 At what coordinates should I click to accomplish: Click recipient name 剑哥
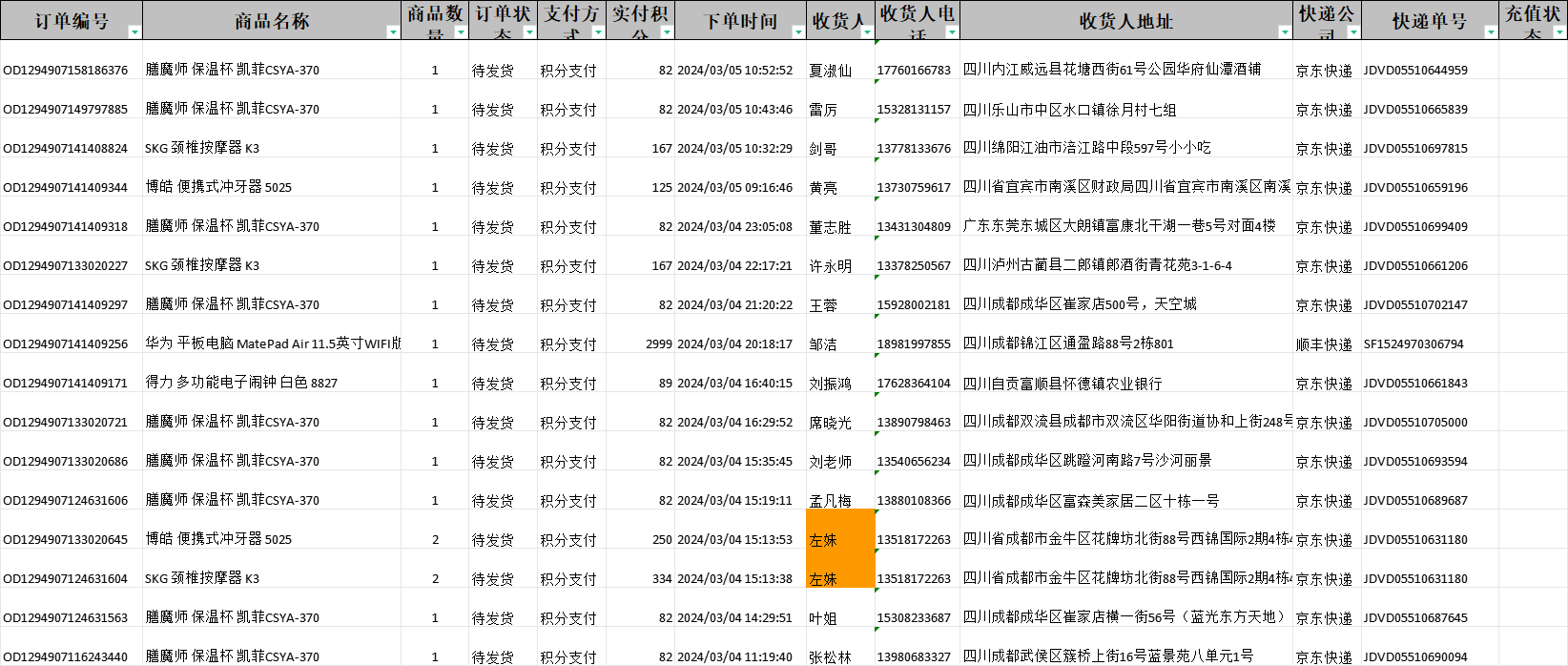pyautogui.click(x=823, y=149)
